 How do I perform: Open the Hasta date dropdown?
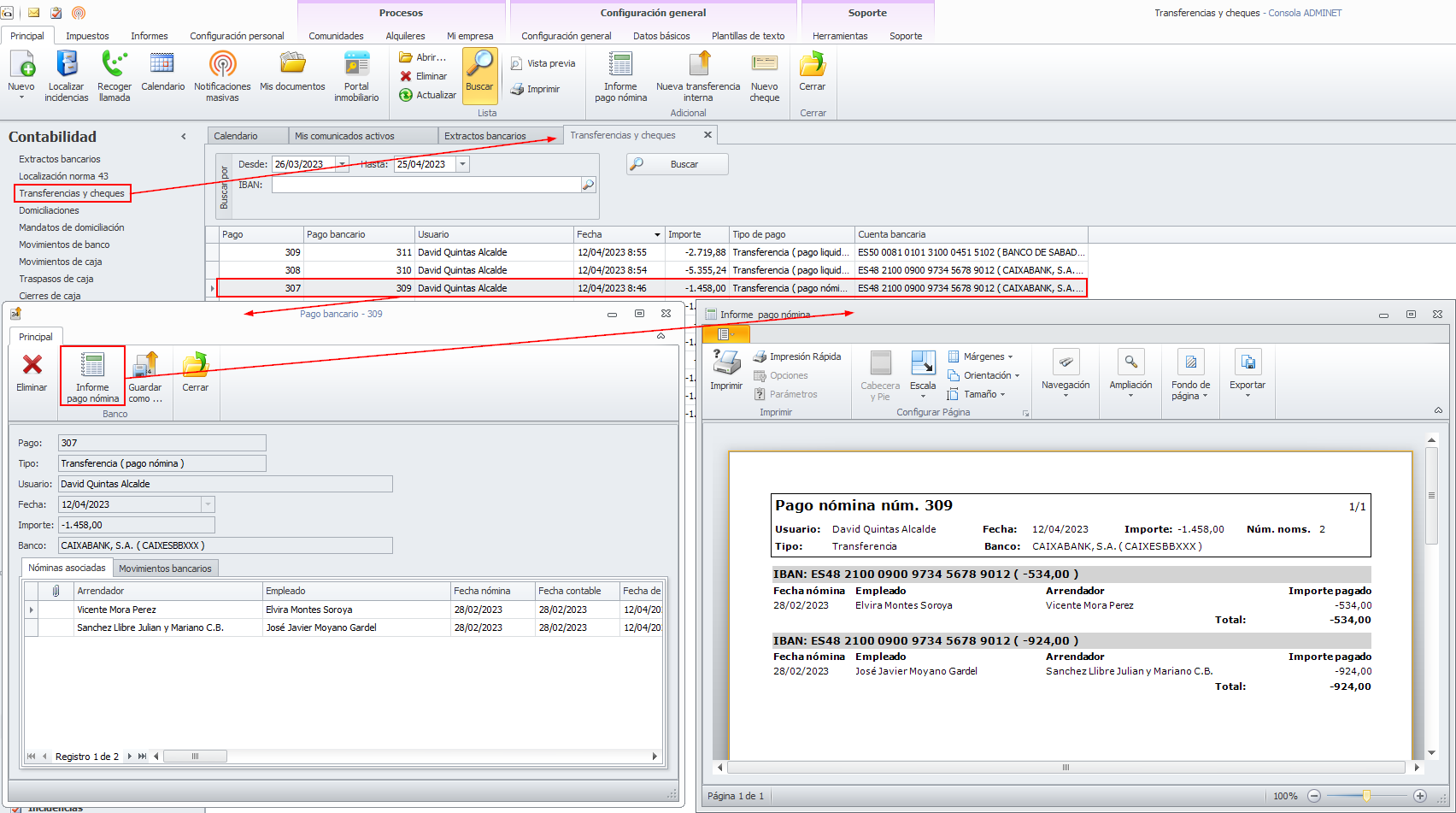[x=463, y=164]
